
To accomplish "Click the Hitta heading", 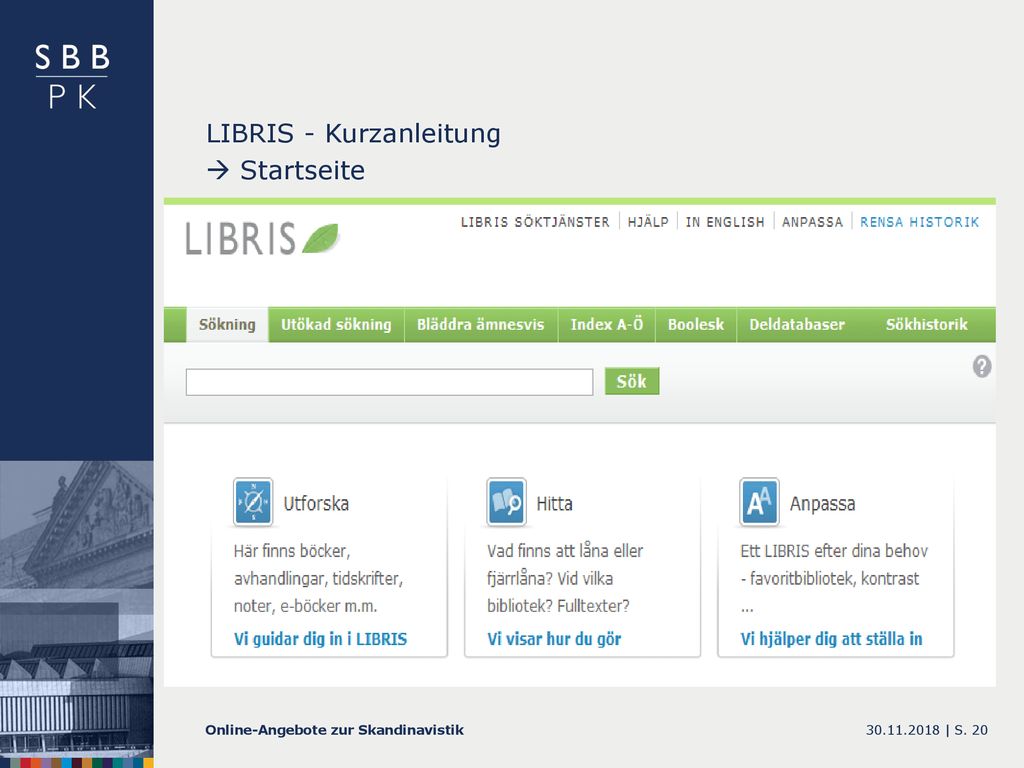I will (554, 504).
